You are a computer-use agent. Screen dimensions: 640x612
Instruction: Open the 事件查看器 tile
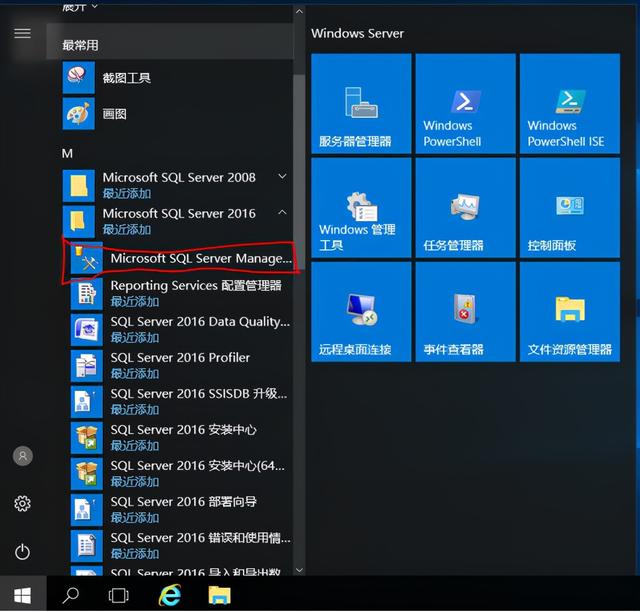point(466,312)
